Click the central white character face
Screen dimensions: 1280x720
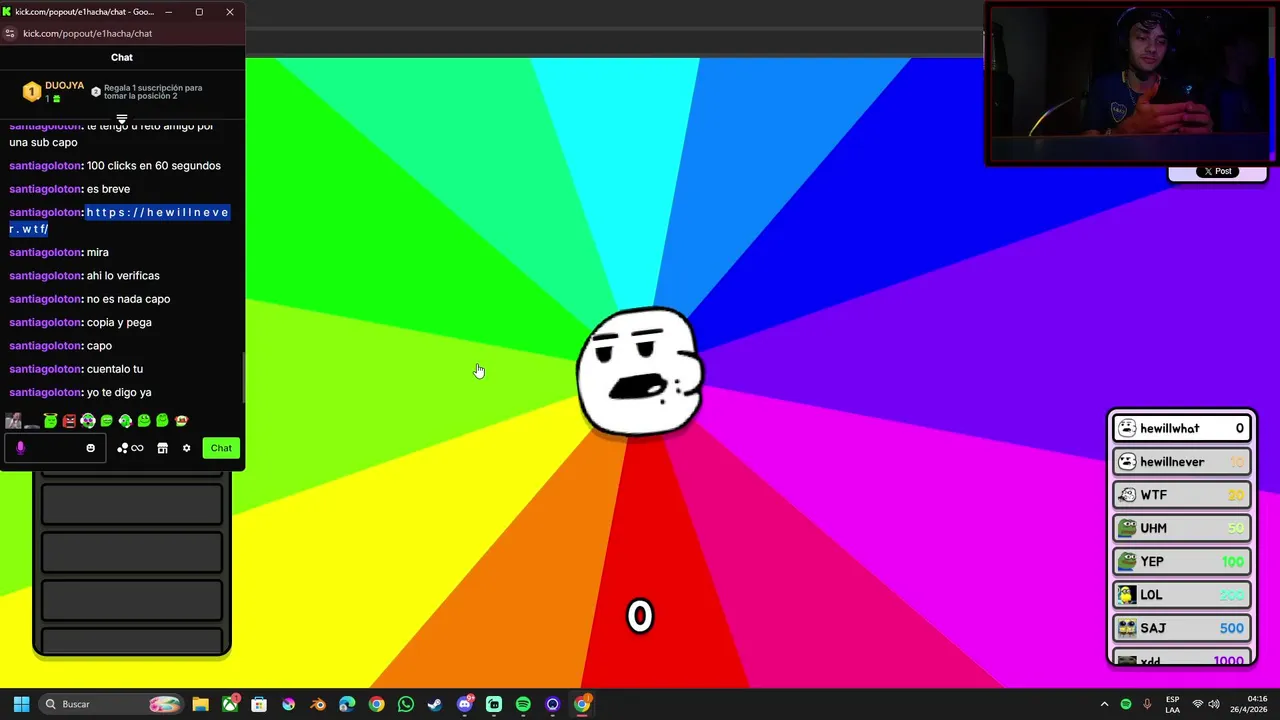pyautogui.click(x=640, y=372)
